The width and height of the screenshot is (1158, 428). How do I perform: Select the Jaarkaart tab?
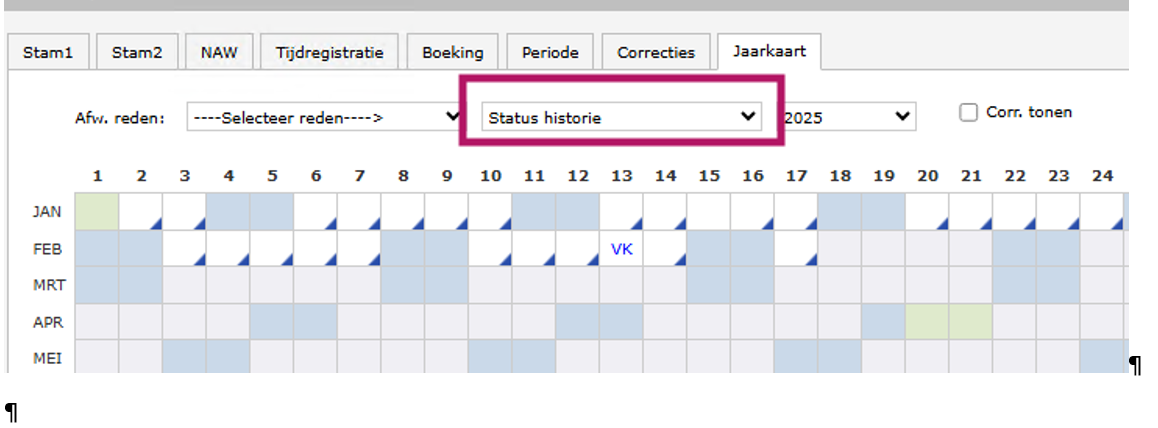pos(769,52)
